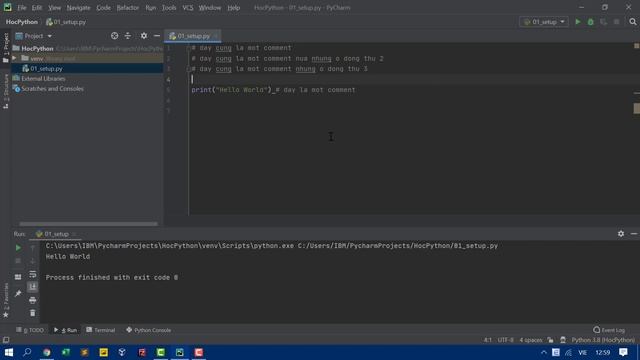Click Restore Layout icon in Run panel

pyautogui.click(x=18, y=277)
